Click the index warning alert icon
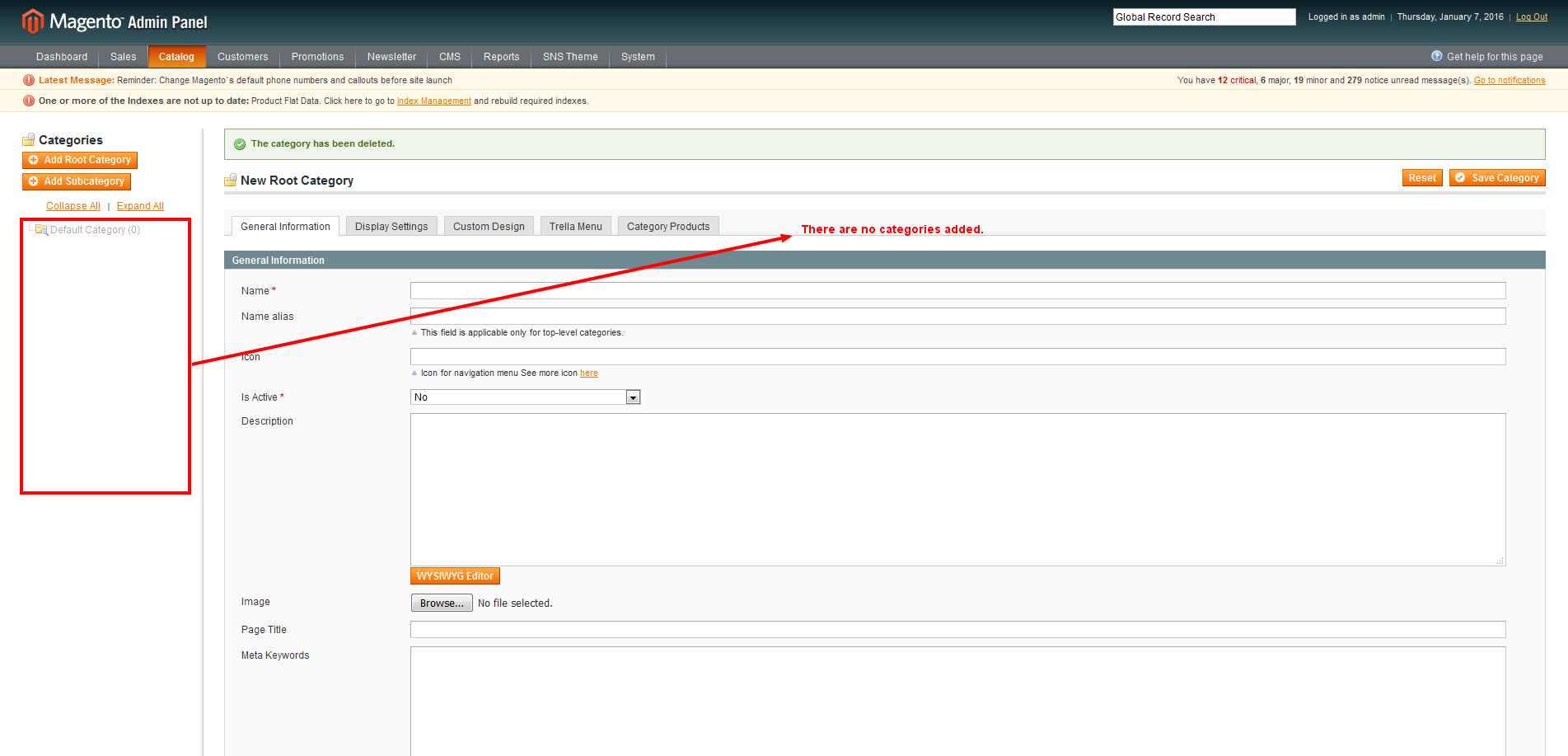Screen dimensions: 1568x756 pyautogui.click(x=29, y=101)
